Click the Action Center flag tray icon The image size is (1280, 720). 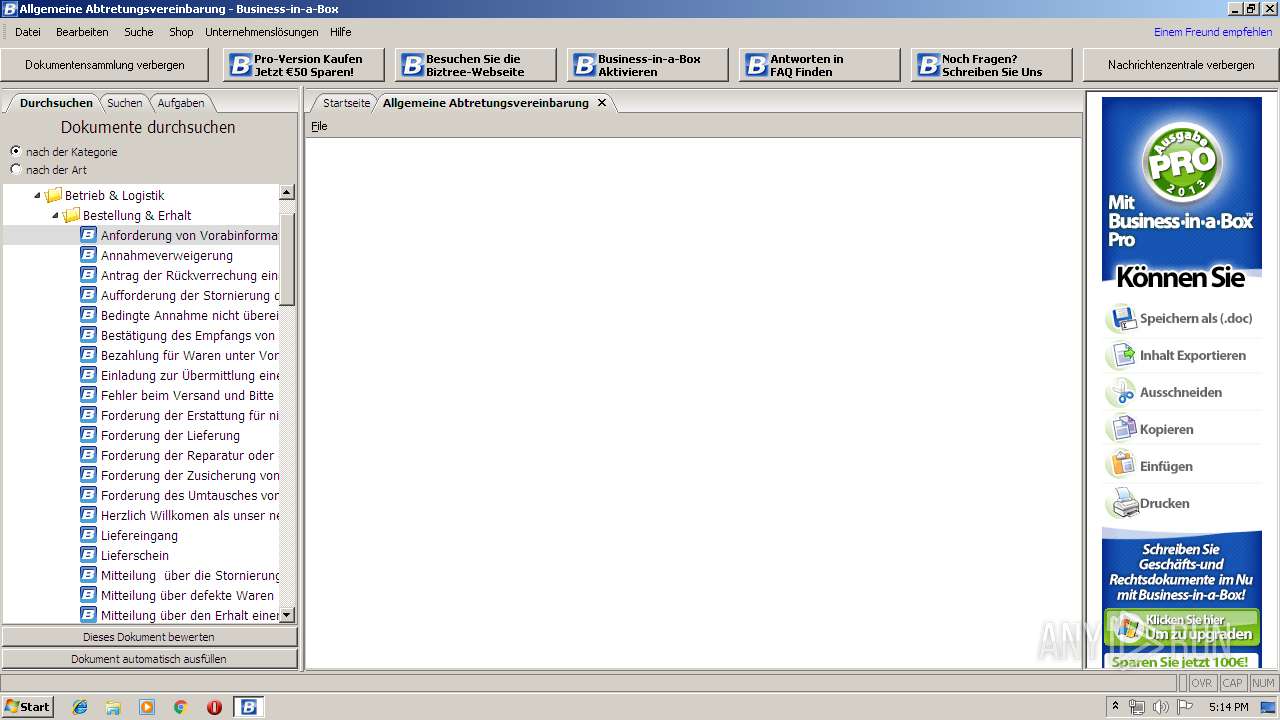tap(1185, 707)
